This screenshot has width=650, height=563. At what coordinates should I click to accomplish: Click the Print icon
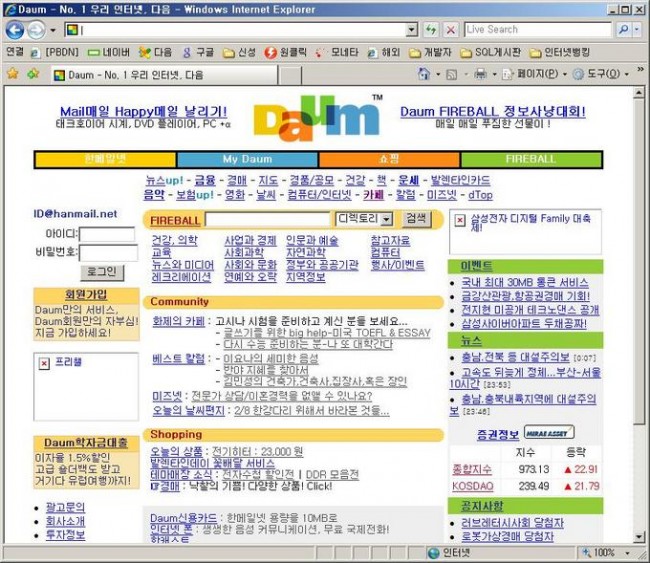coord(480,75)
